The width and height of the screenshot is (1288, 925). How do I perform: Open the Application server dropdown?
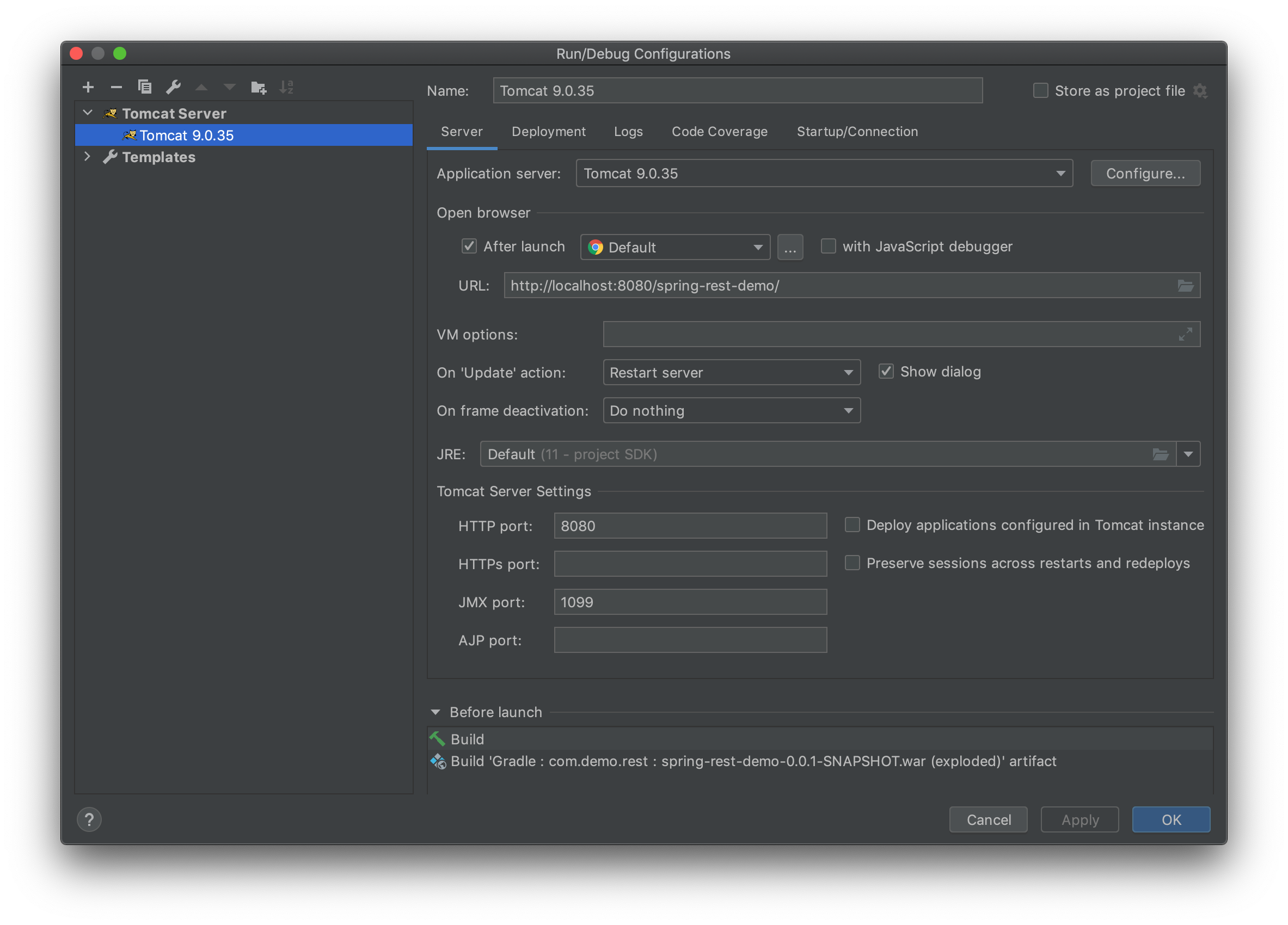pos(824,174)
